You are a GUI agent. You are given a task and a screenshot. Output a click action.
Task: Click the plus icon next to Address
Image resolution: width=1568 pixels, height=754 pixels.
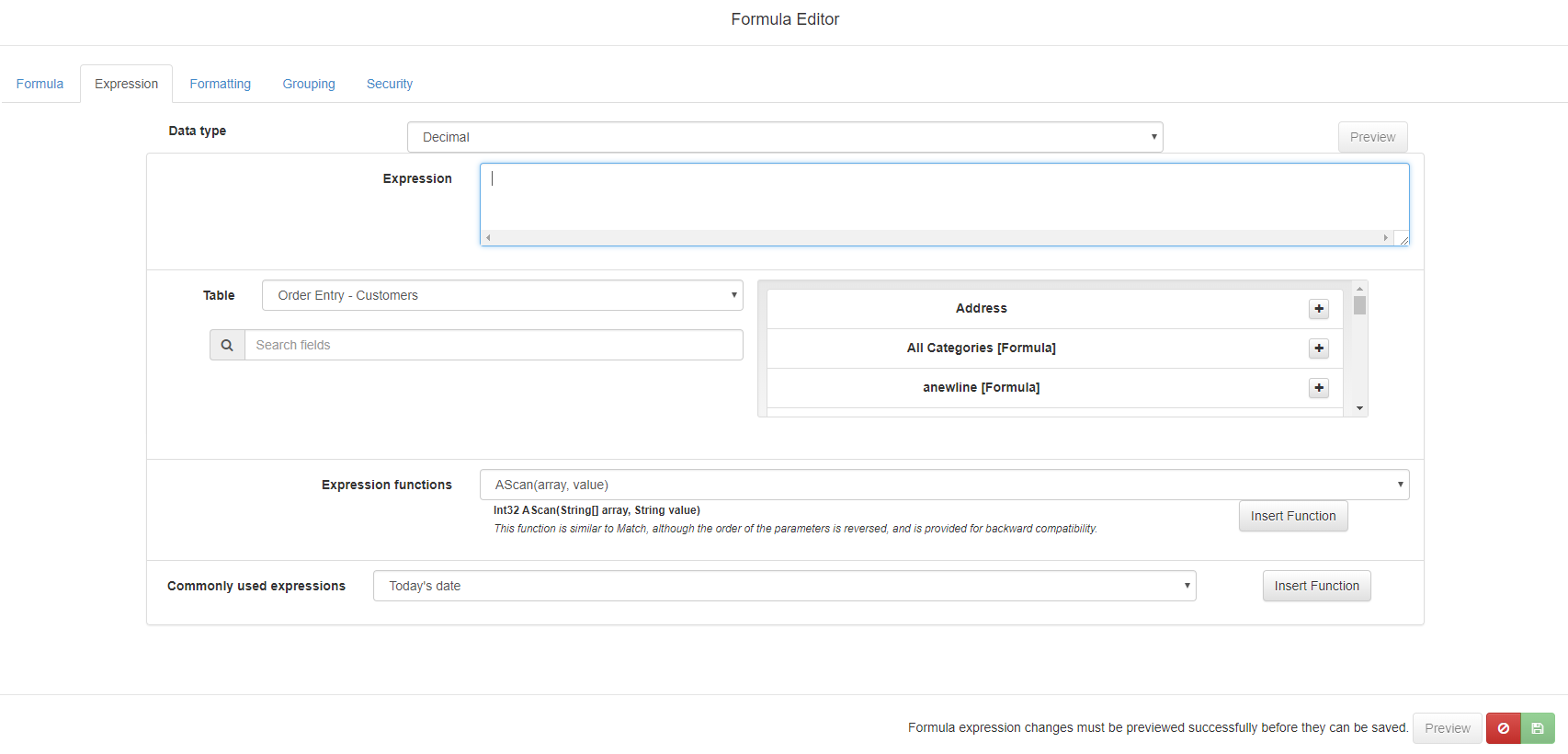[1318, 309]
